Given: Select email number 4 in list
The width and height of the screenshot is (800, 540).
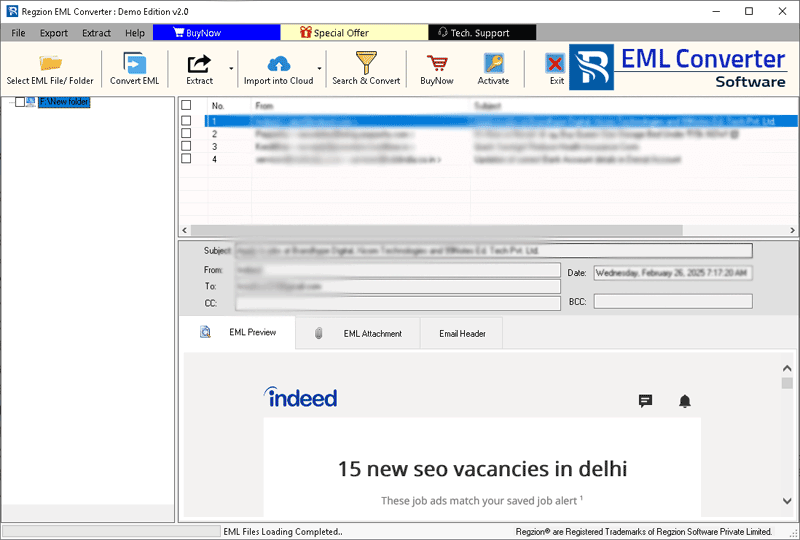Looking at the screenshot, I should pyautogui.click(x=501, y=159).
